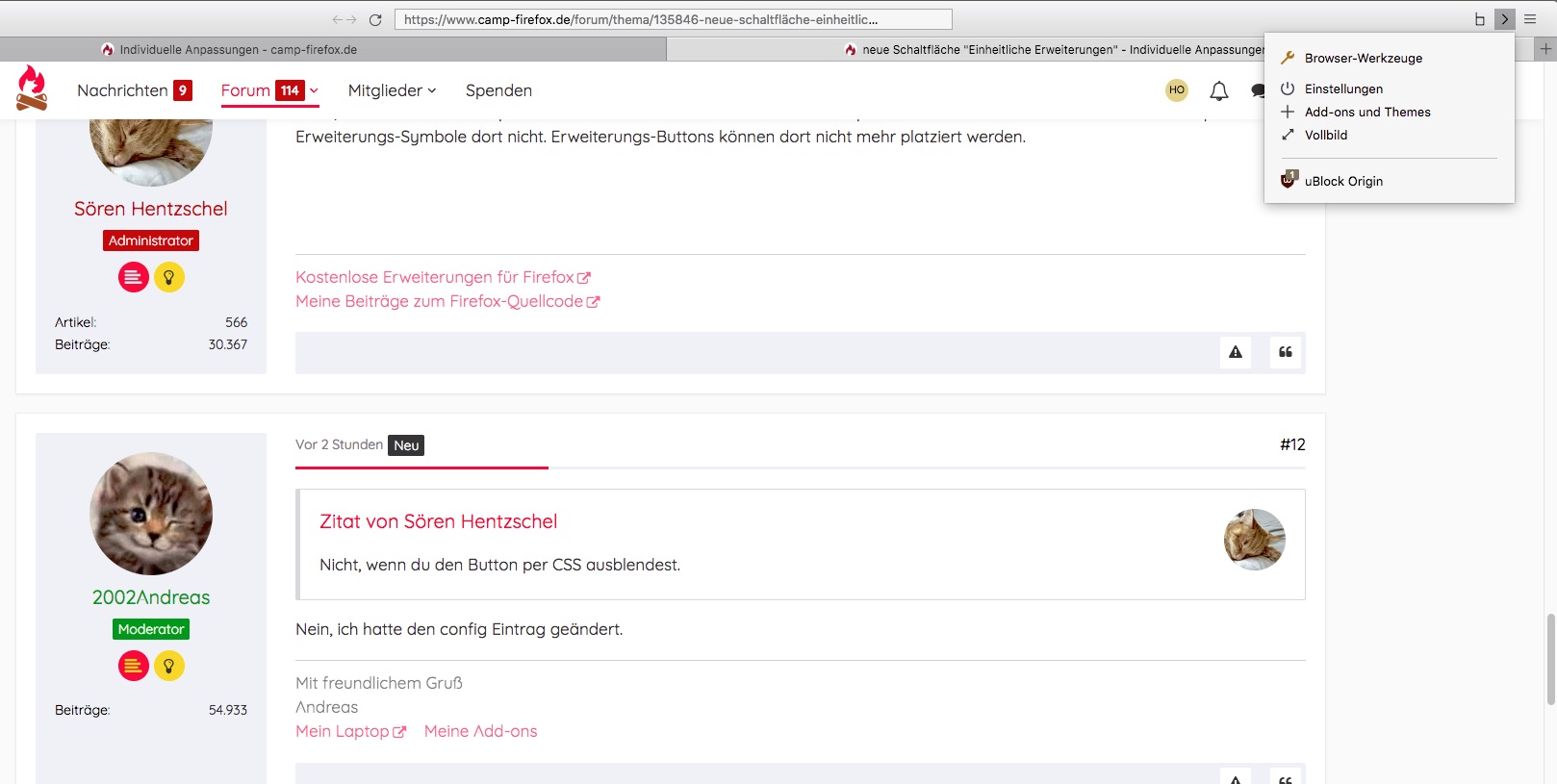The image size is (1557, 784).
Task: Click the HO user avatar
Action: point(1177,90)
